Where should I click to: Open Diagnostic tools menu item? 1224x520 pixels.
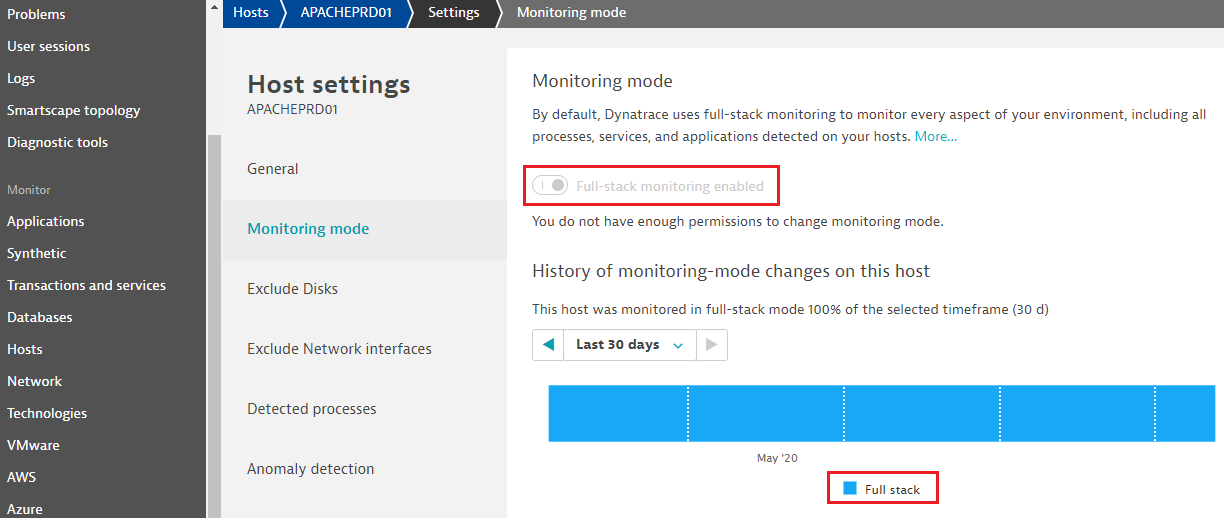57,142
